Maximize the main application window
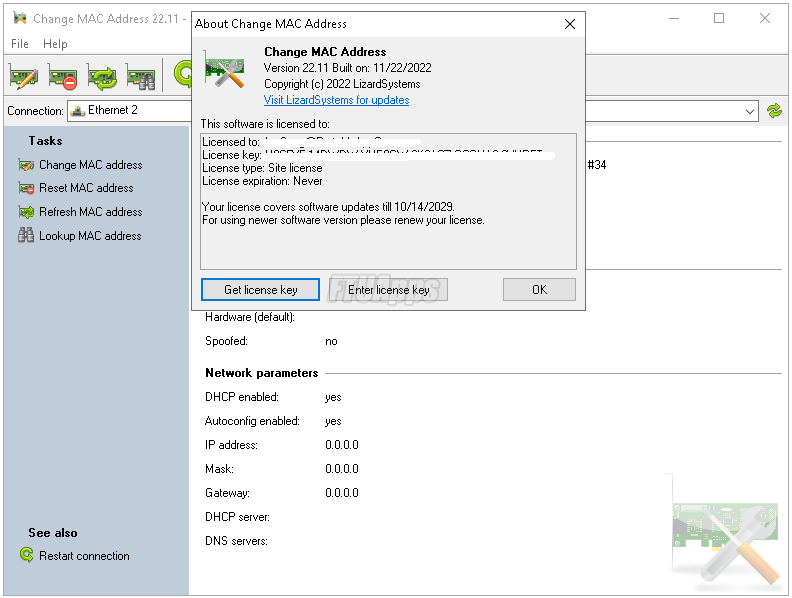Viewport: 792px width, 598px height. (719, 18)
